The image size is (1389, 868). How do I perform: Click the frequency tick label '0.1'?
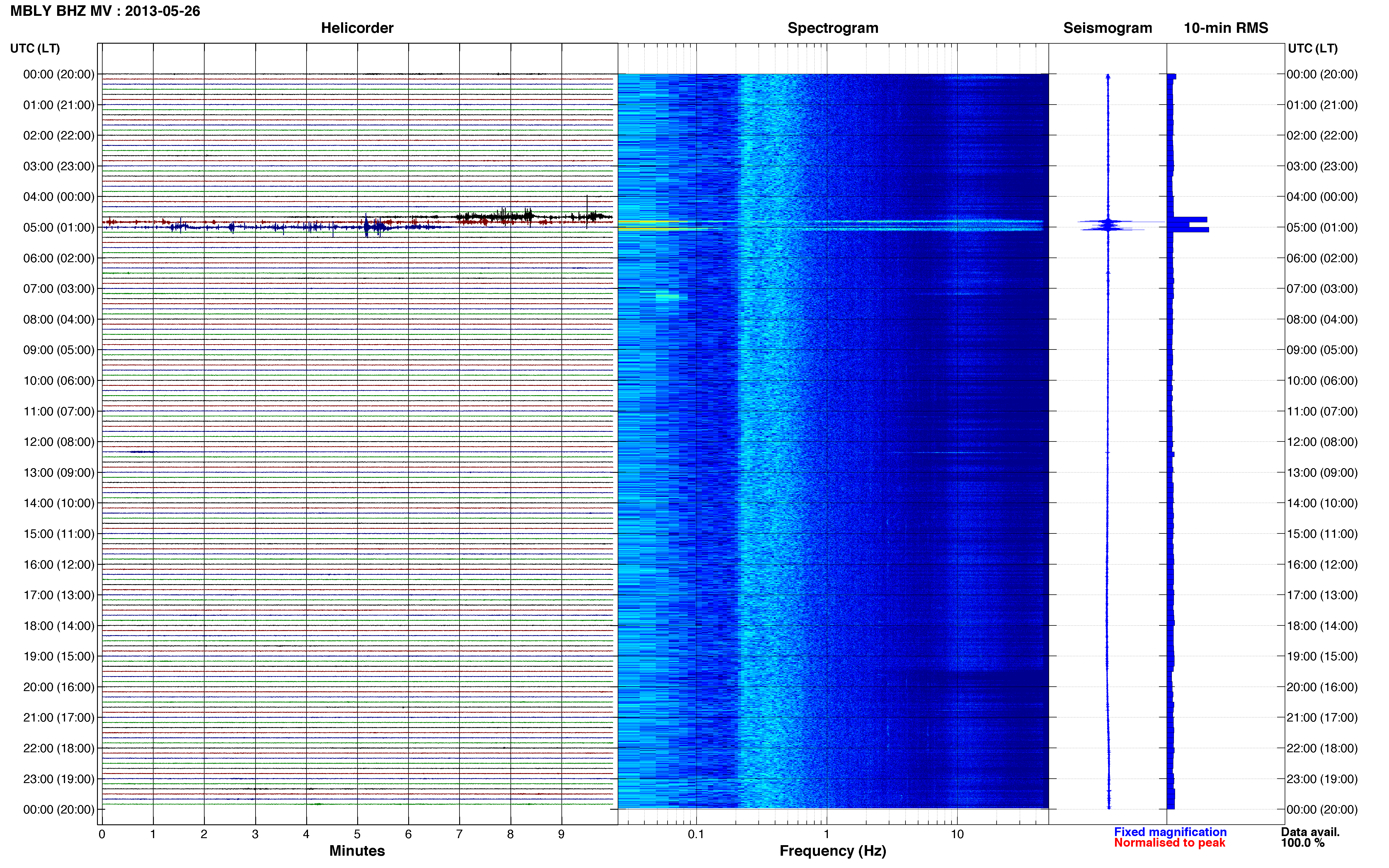point(696,834)
